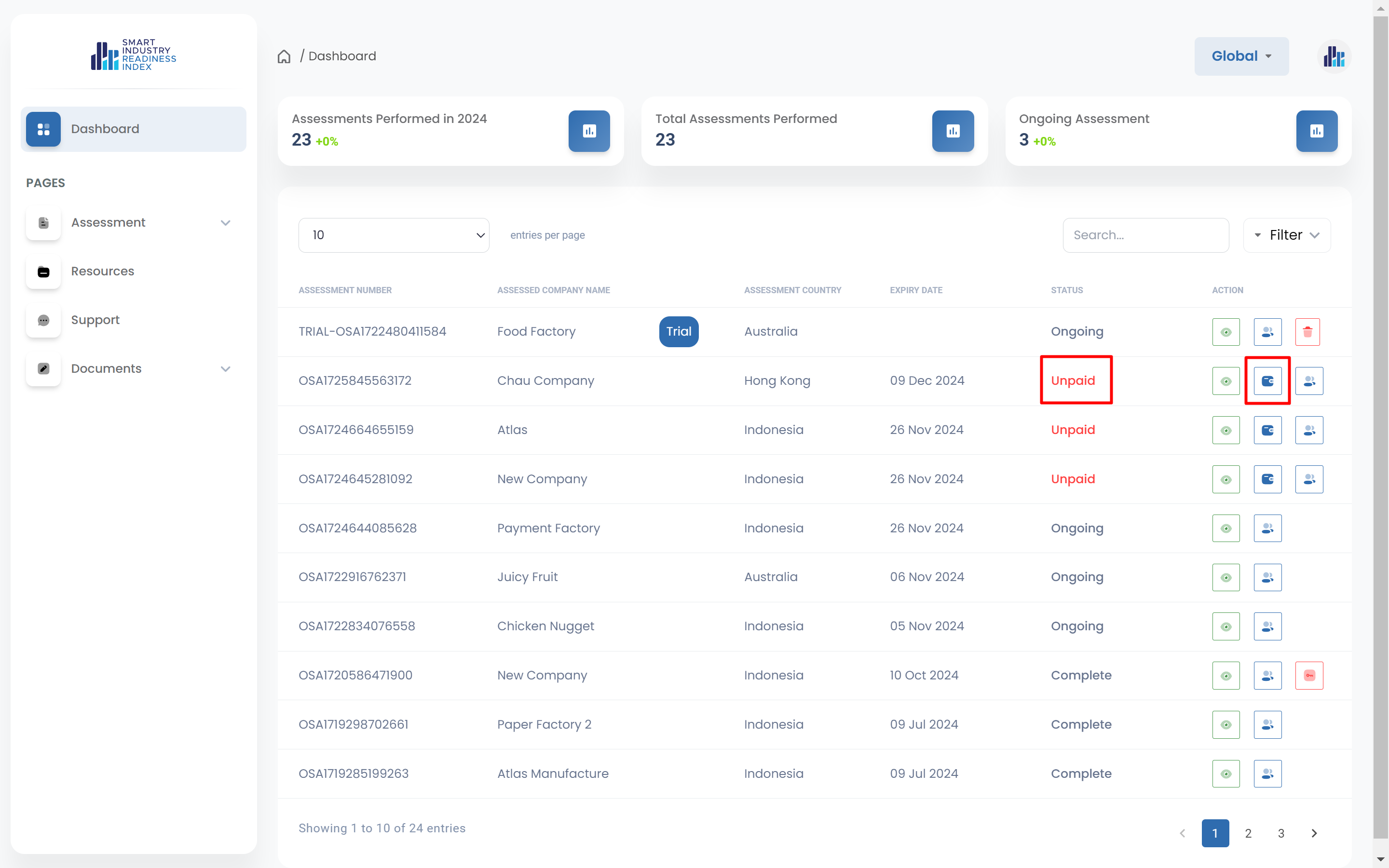Click the next page arrow

1314,833
